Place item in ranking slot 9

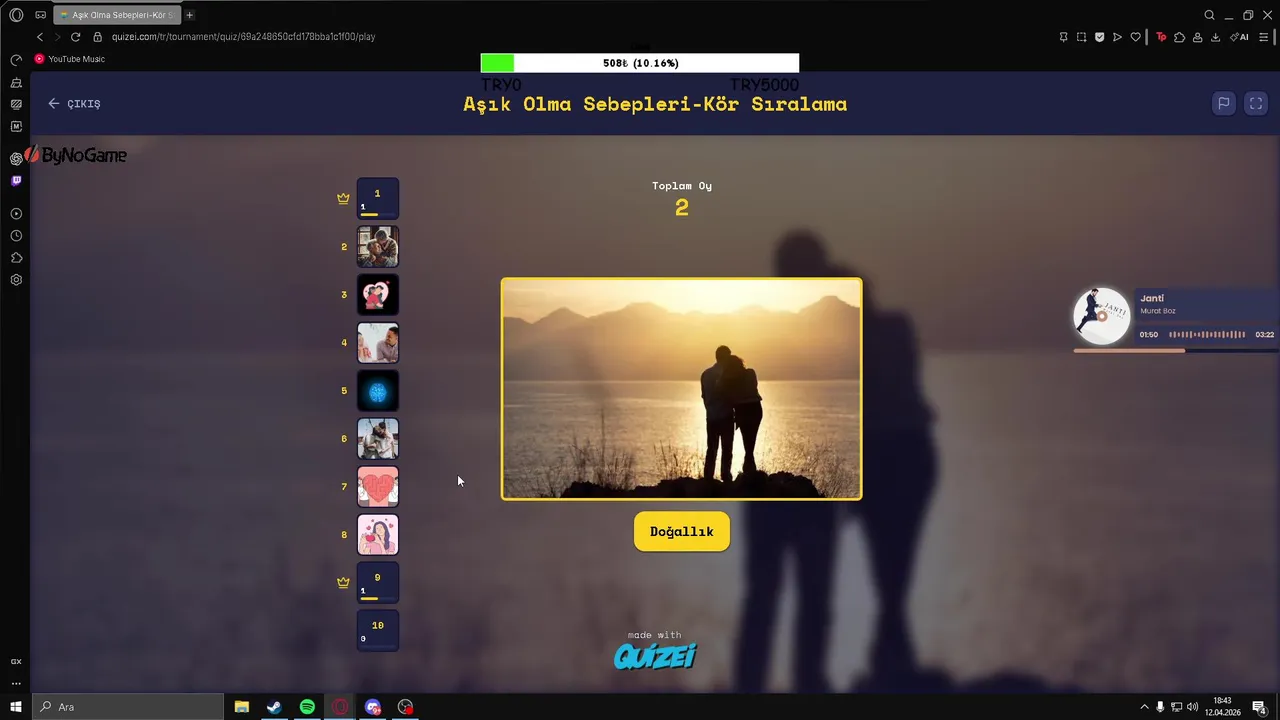point(378,583)
